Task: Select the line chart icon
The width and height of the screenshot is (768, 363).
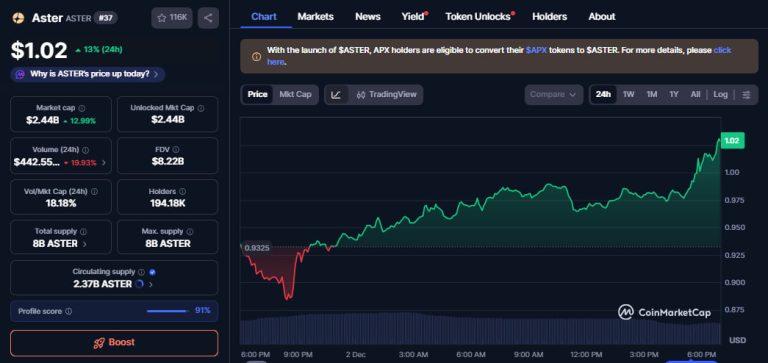Action: click(336, 95)
